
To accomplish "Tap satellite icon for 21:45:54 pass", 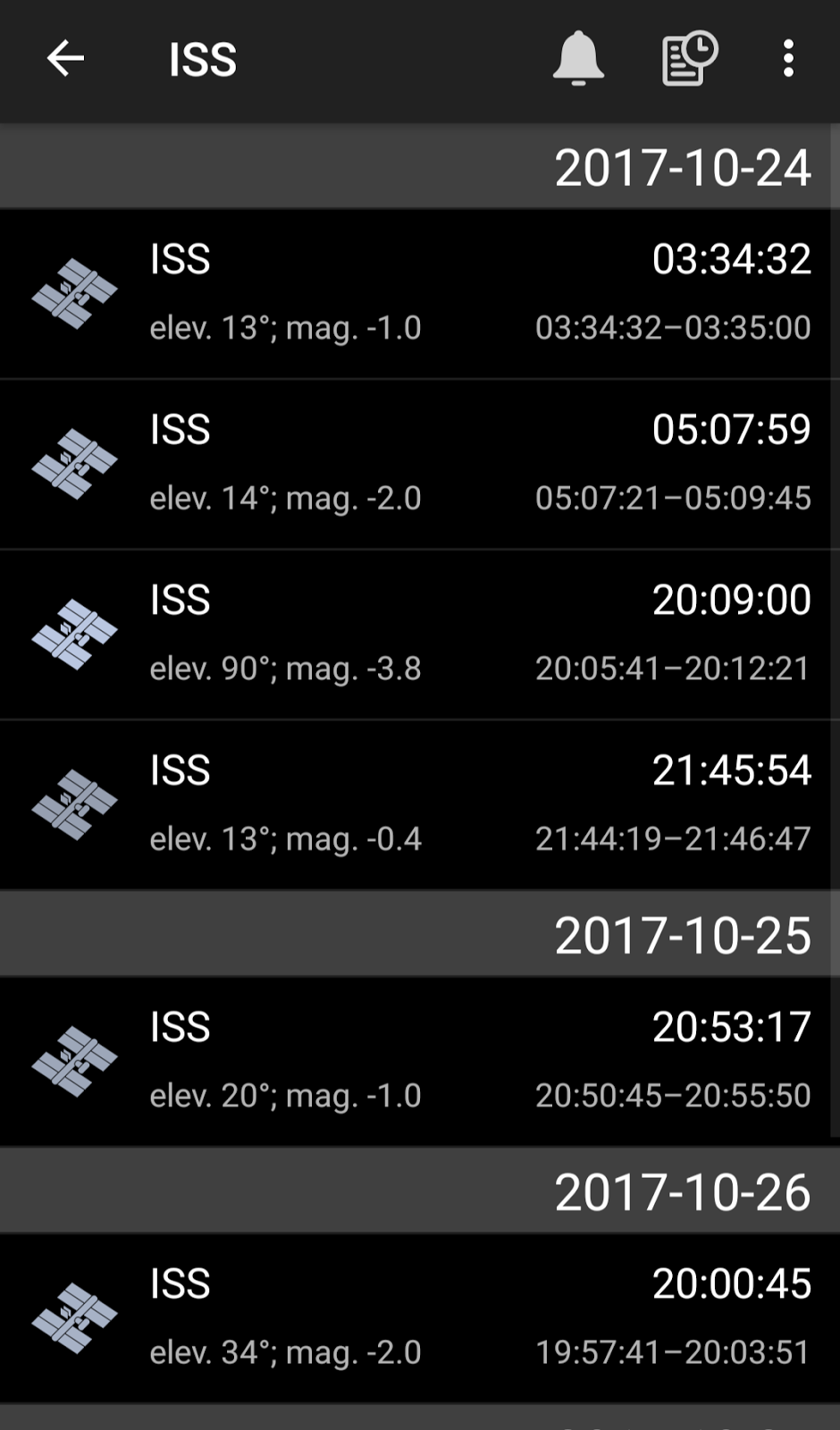I will pos(75,804).
